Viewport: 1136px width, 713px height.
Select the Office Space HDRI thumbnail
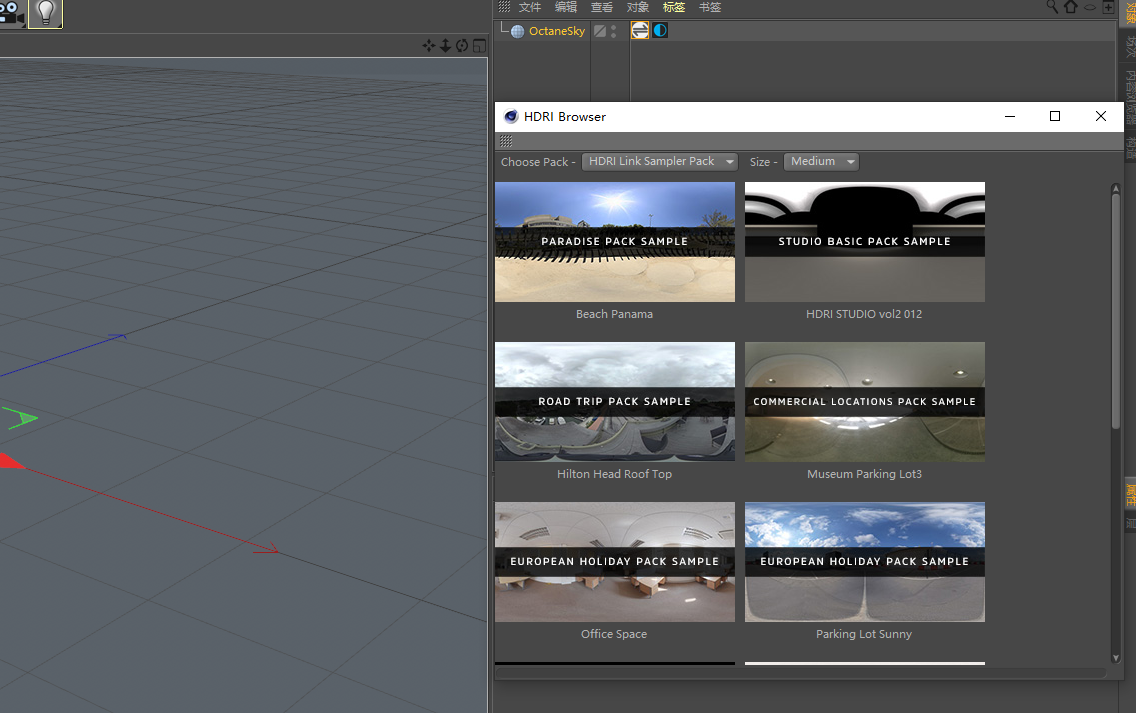click(614, 562)
